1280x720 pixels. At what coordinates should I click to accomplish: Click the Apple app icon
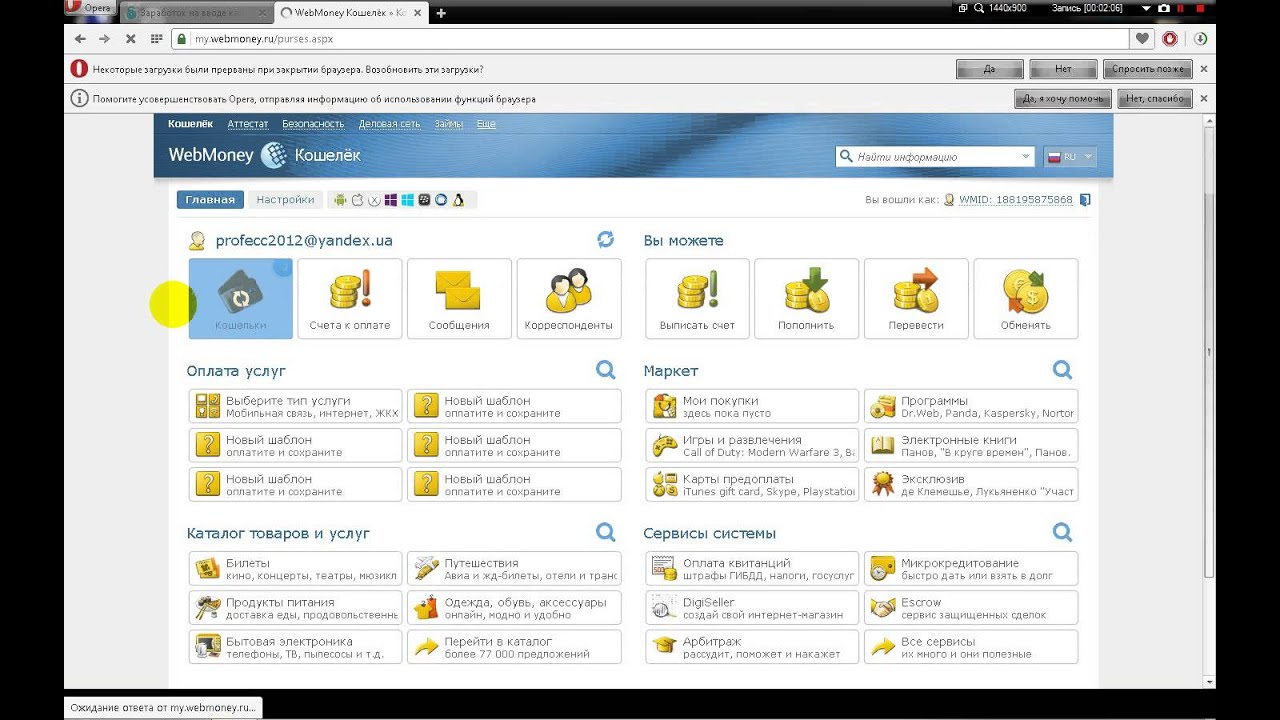[x=357, y=200]
